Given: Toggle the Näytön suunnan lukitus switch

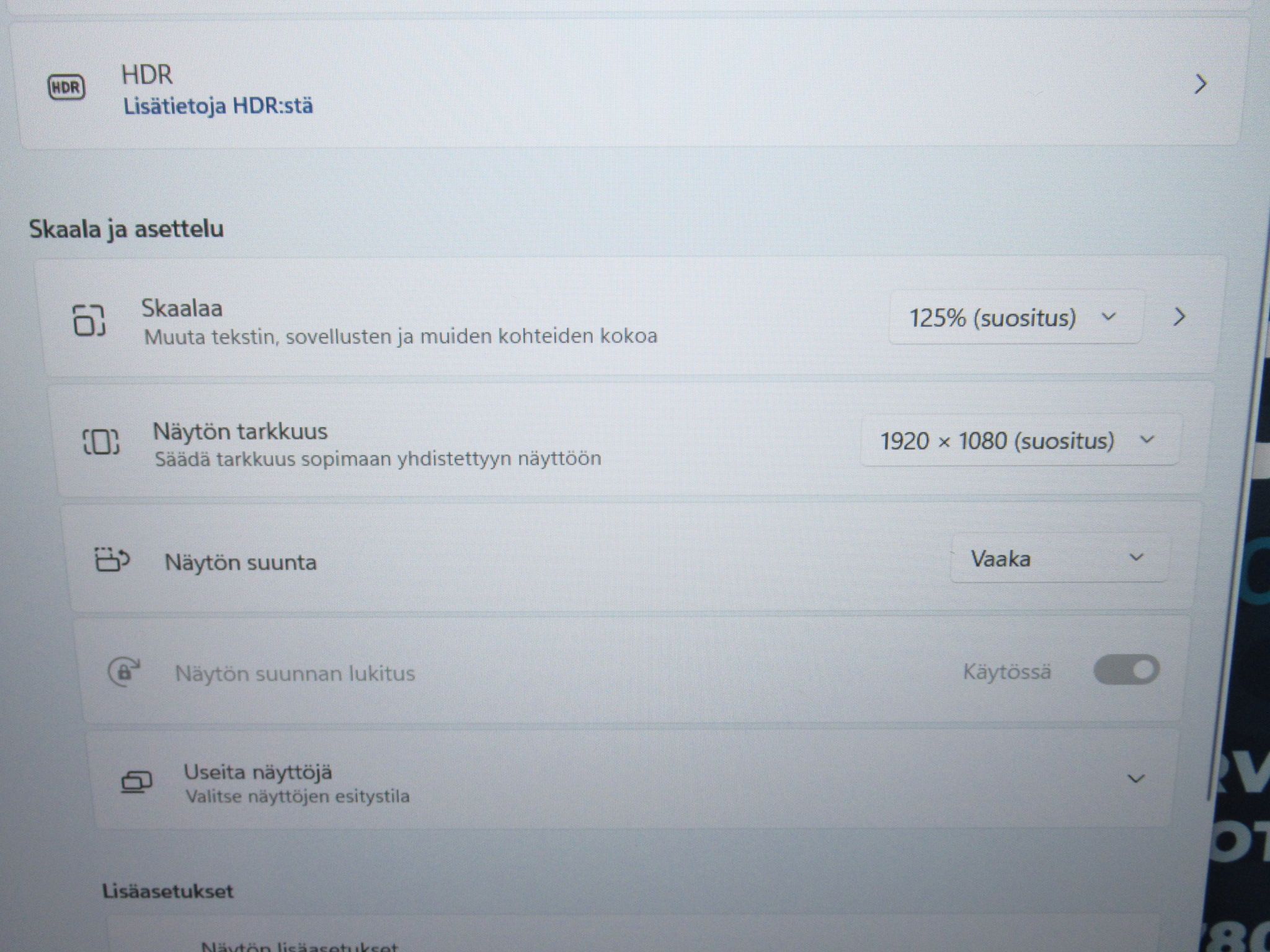Looking at the screenshot, I should pos(1126,670).
